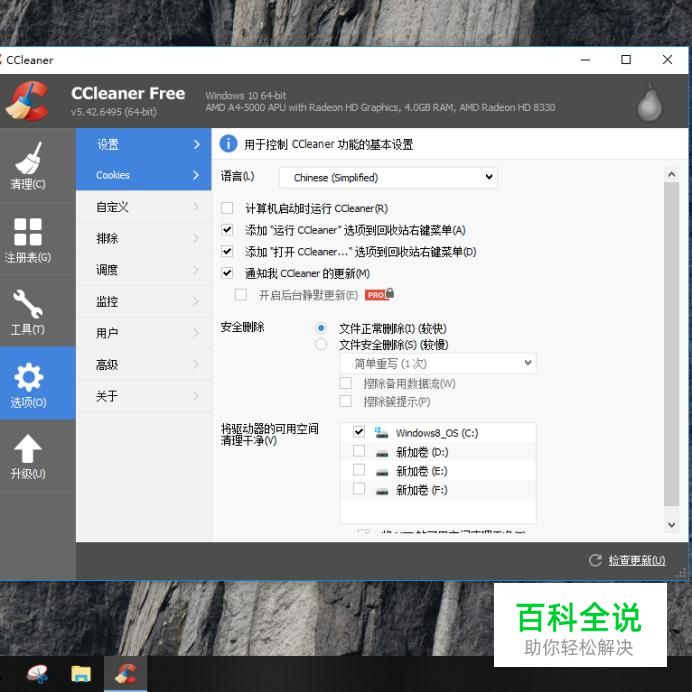Click the CCleaner taskbar icon
This screenshot has width=692, height=692.
125,674
